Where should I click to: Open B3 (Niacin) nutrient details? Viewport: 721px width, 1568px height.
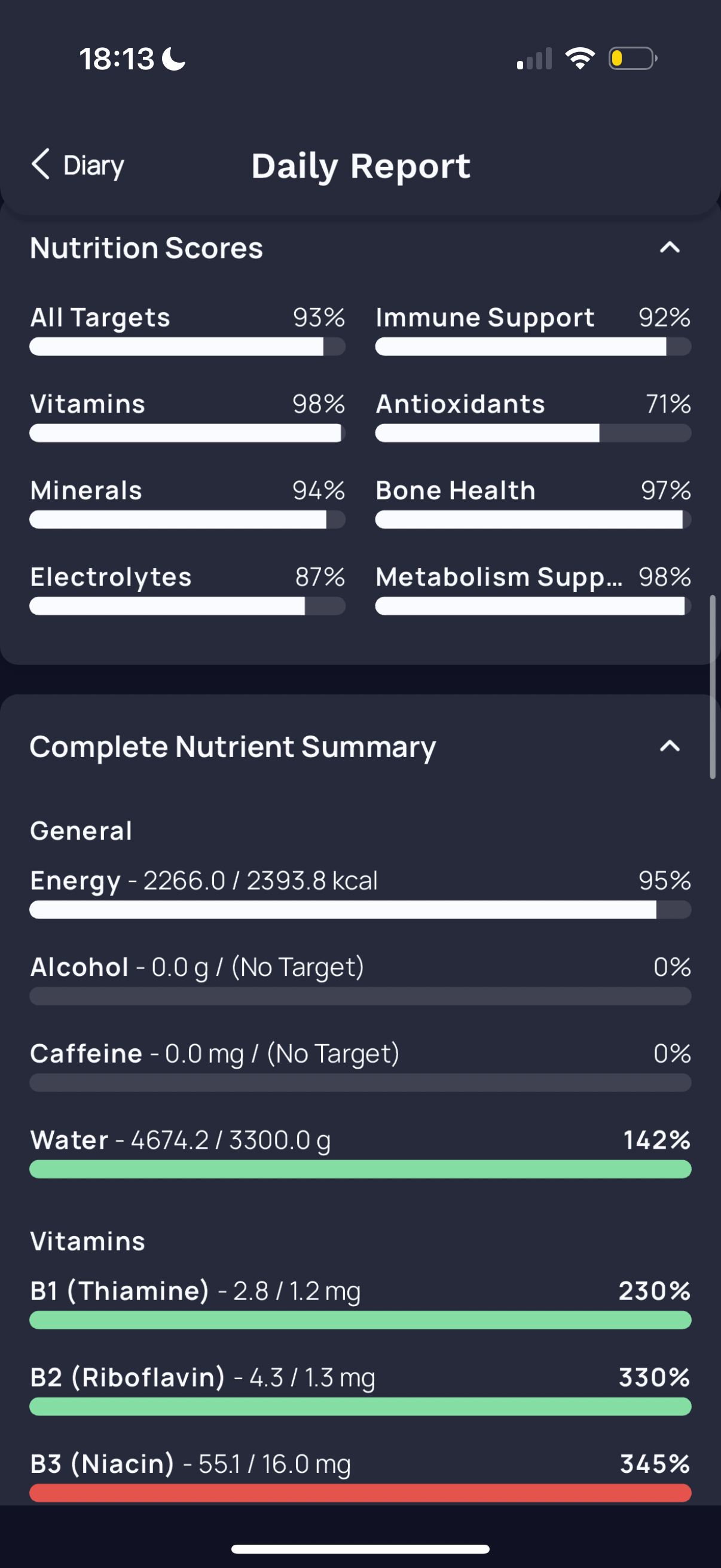click(360, 1475)
